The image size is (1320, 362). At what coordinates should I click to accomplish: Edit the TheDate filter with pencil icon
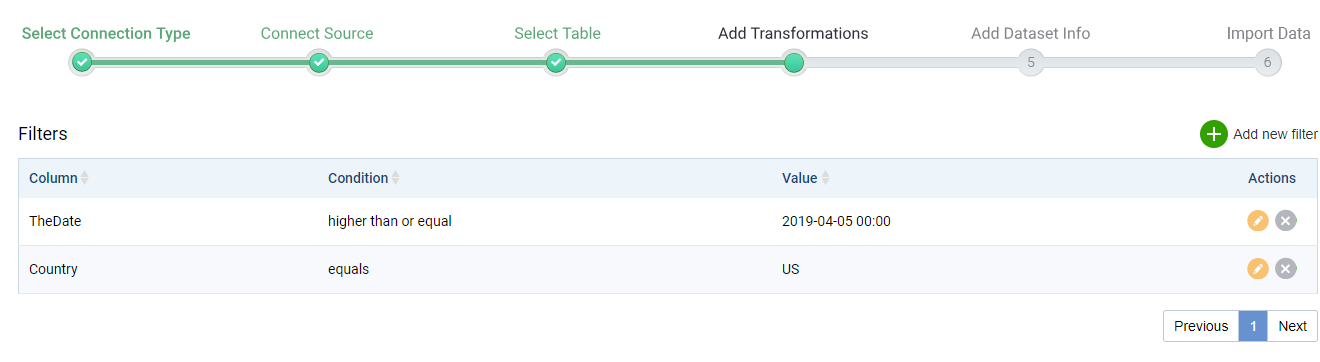[x=1258, y=221]
